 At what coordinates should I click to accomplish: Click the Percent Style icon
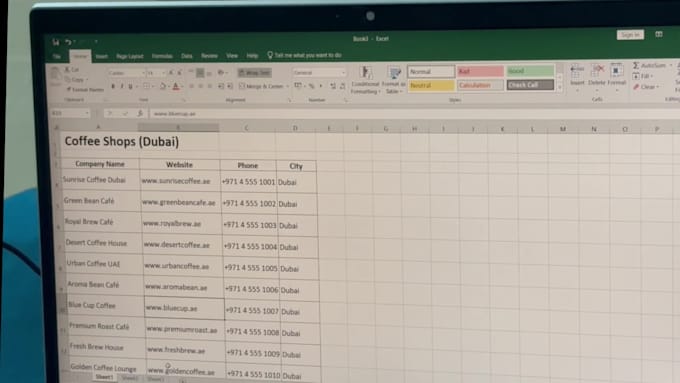point(311,86)
